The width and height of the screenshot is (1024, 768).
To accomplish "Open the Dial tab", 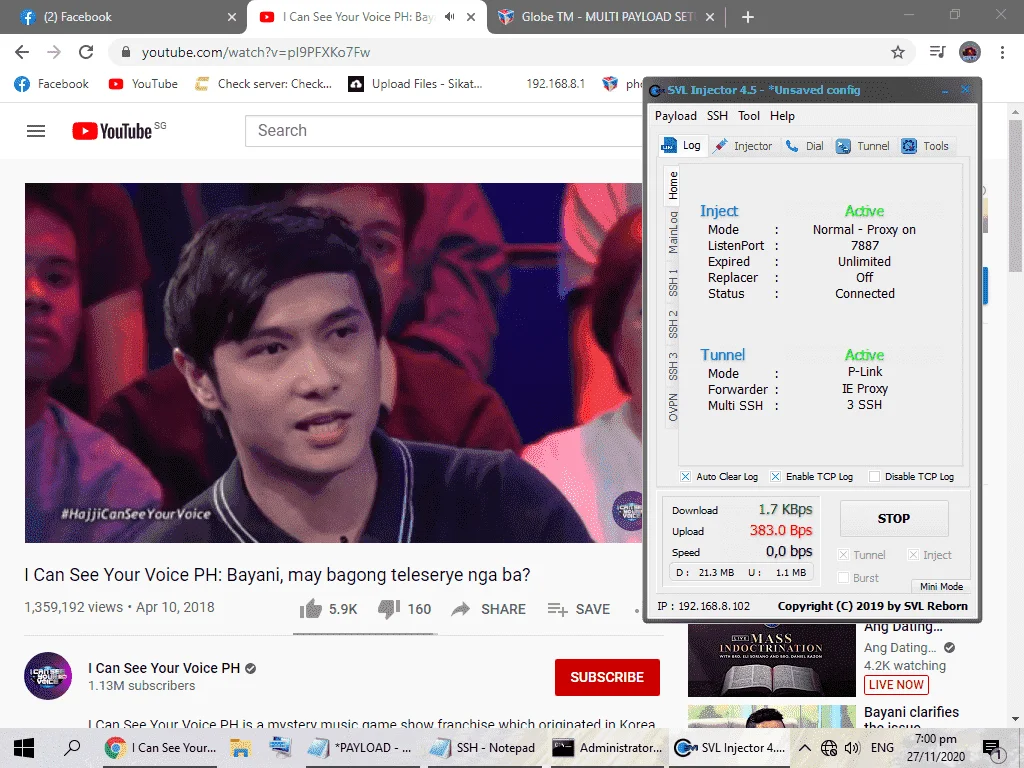I will click(x=804, y=146).
